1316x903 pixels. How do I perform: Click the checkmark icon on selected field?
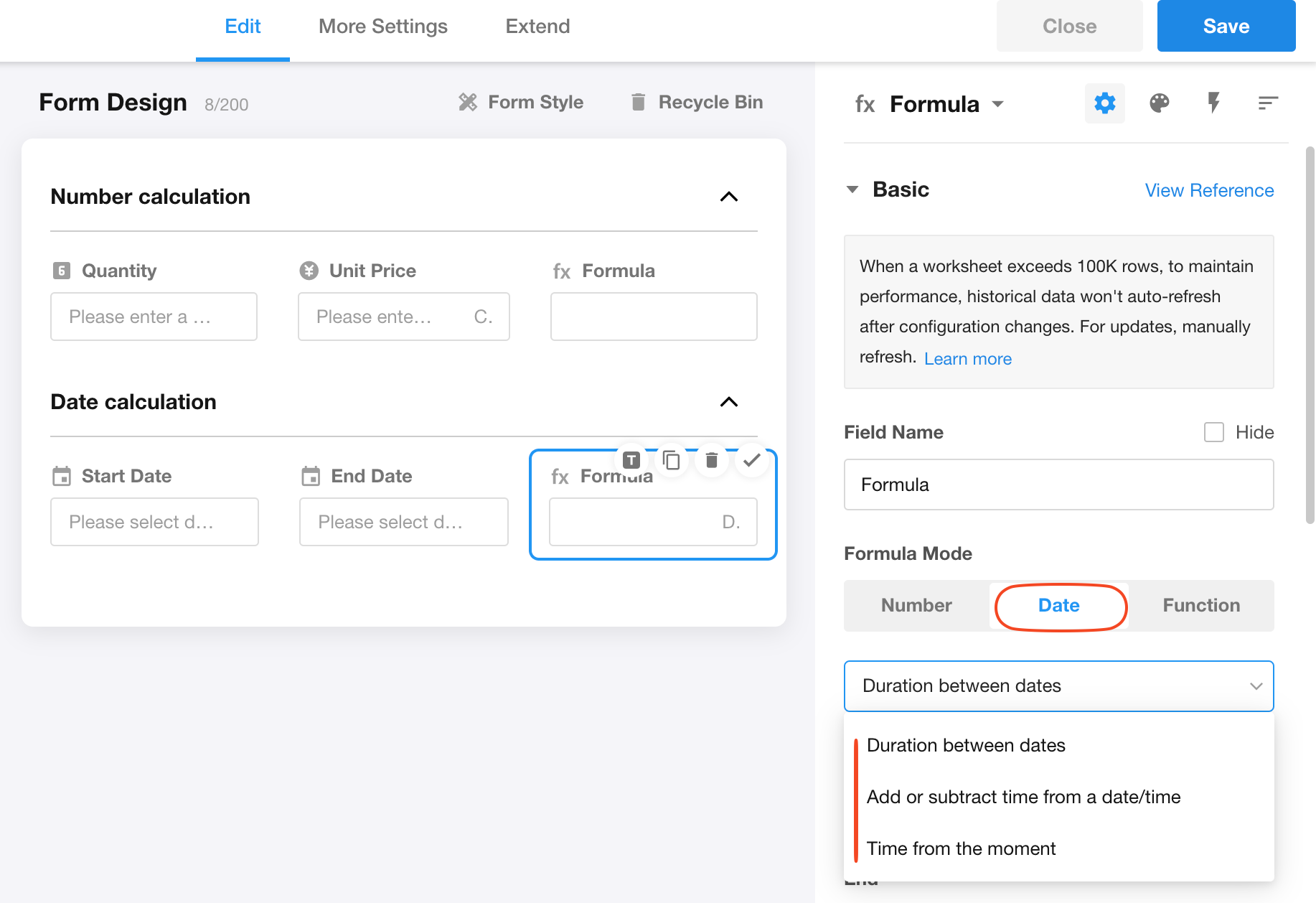click(x=751, y=460)
